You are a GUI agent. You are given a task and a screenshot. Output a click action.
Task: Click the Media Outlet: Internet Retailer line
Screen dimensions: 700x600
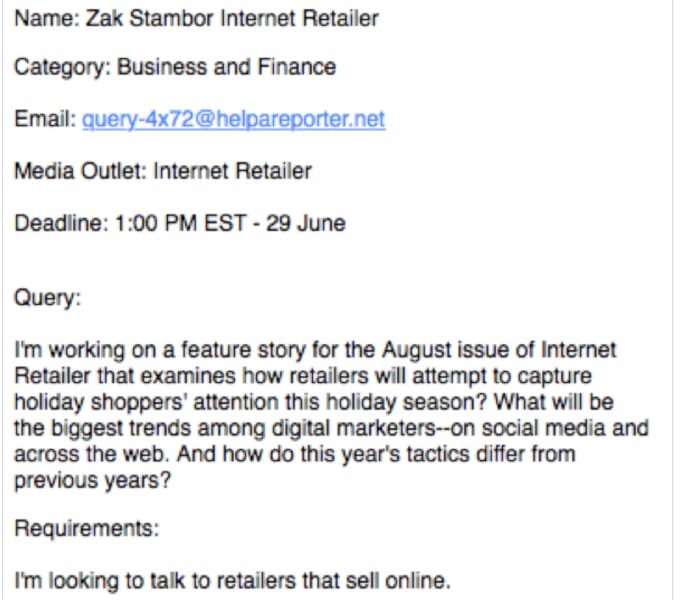tap(163, 171)
